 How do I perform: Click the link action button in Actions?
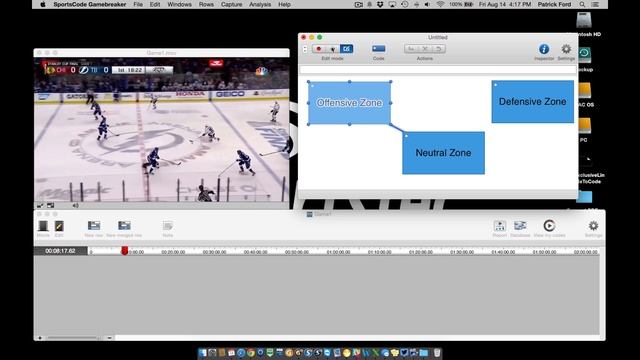pyautogui.click(x=411, y=49)
